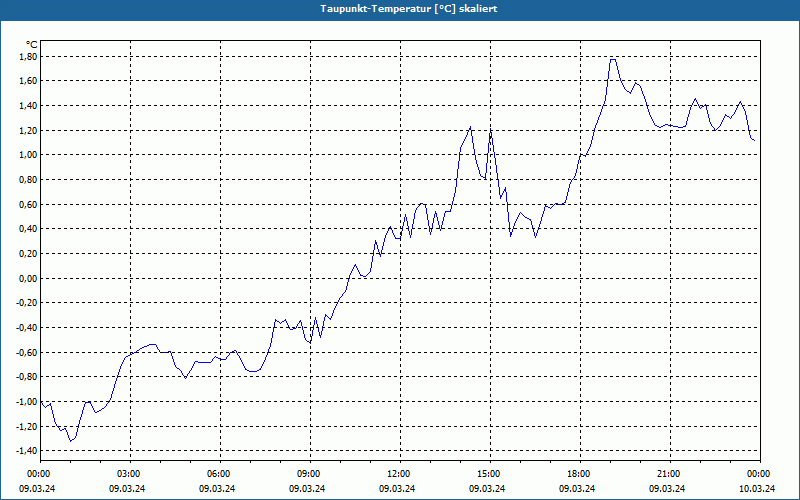Click the 18:00 time axis label

coord(580,474)
